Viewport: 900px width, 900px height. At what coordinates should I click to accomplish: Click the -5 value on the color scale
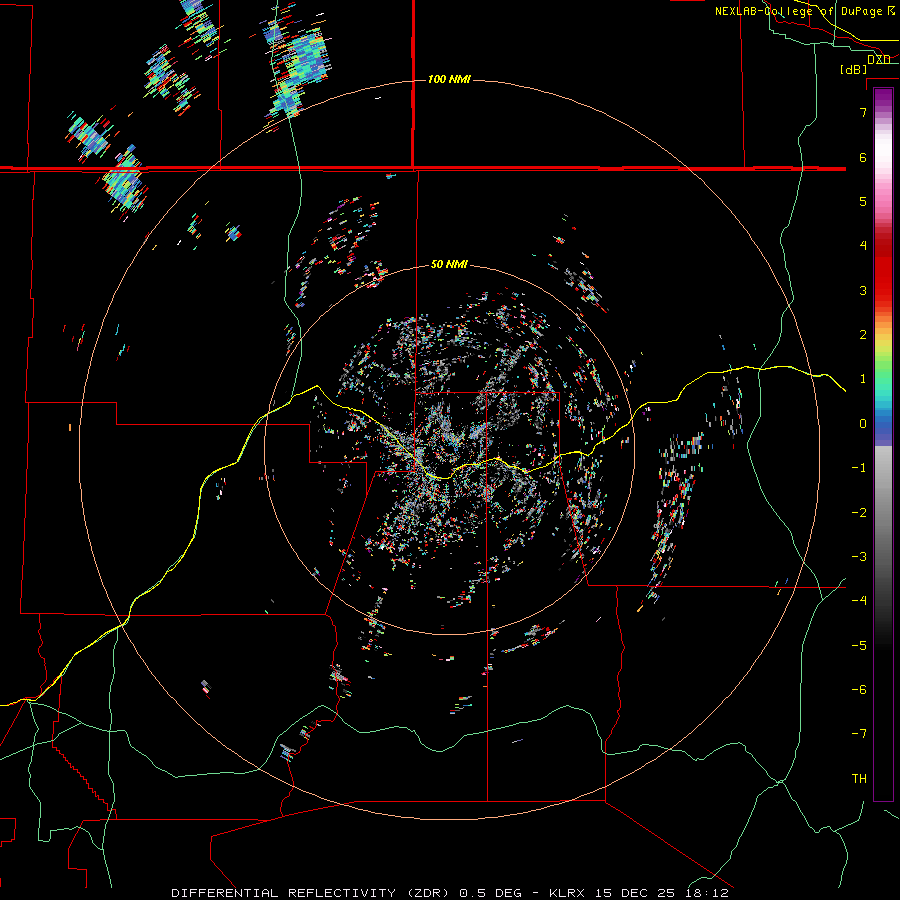click(x=859, y=645)
